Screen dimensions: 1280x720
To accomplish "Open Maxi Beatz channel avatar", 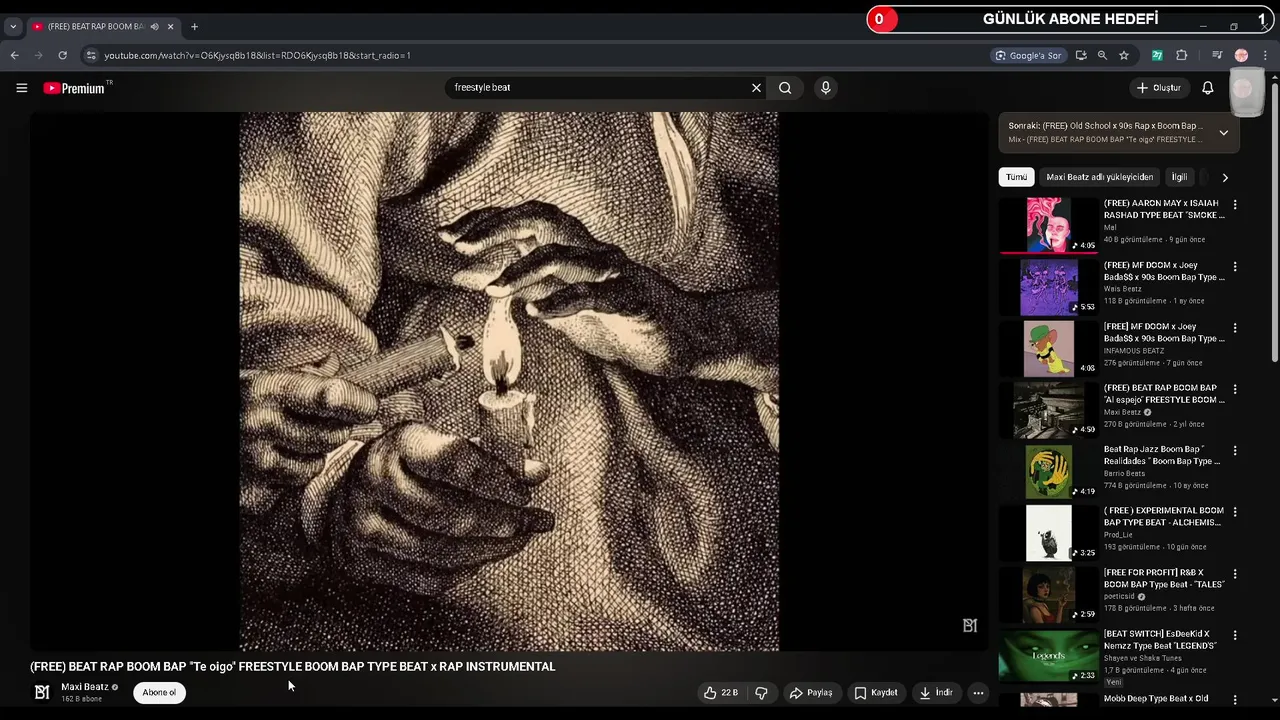I will click(x=42, y=692).
